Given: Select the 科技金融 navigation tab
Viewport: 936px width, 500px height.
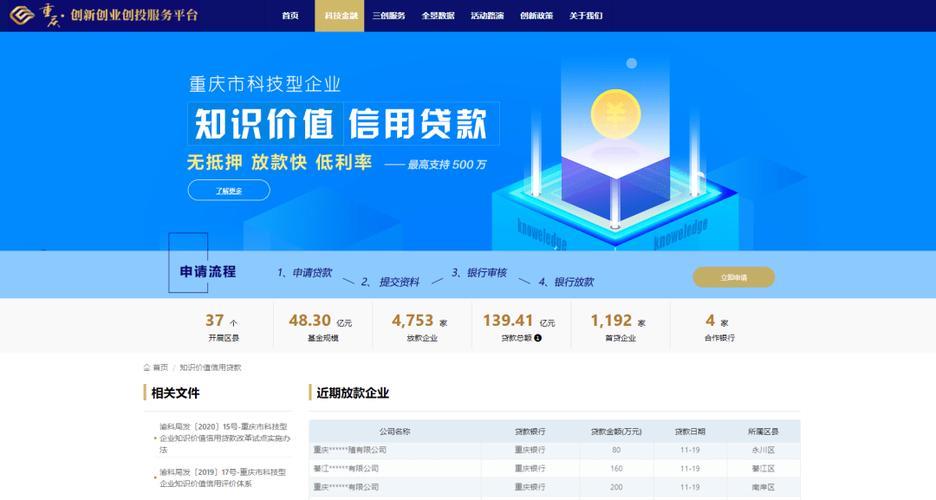Looking at the screenshot, I should click(x=341, y=16).
